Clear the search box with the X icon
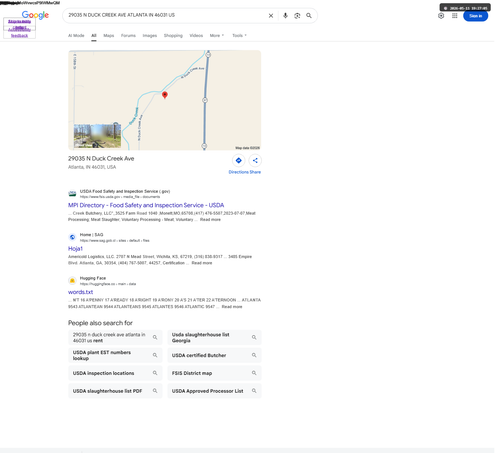500x453 pixels. [271, 16]
